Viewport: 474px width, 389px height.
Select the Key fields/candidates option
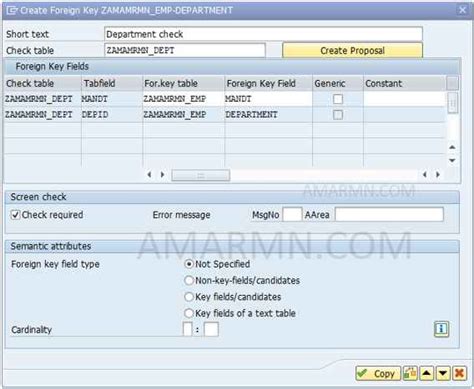click(x=189, y=297)
